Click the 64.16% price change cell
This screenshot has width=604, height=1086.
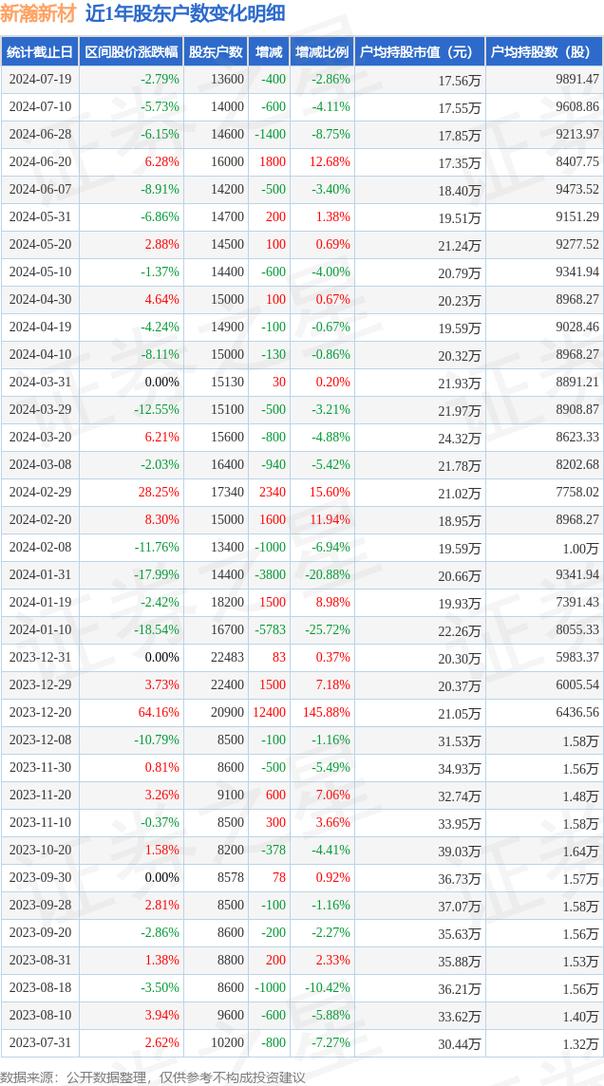click(x=160, y=710)
